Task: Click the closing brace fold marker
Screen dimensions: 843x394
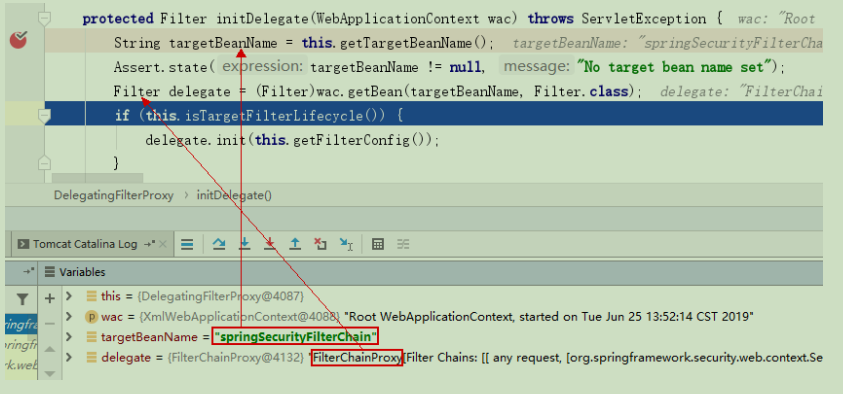Action: click(45, 162)
